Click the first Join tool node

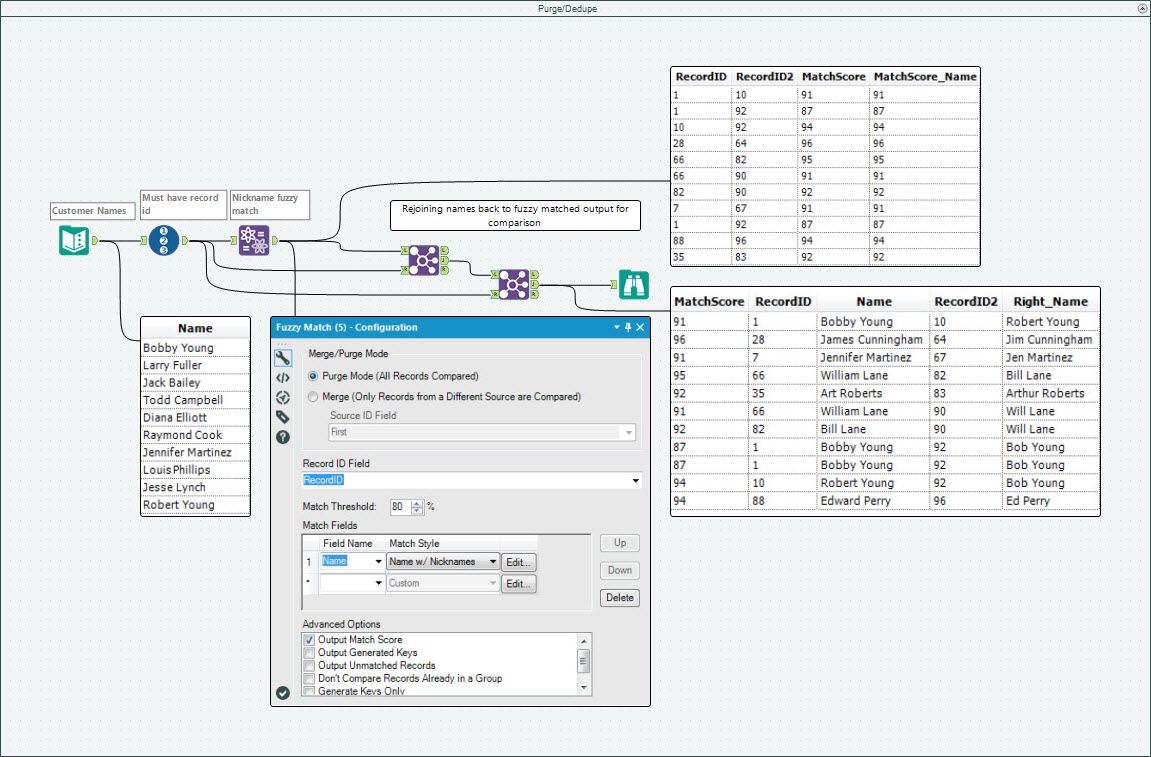tap(424, 259)
